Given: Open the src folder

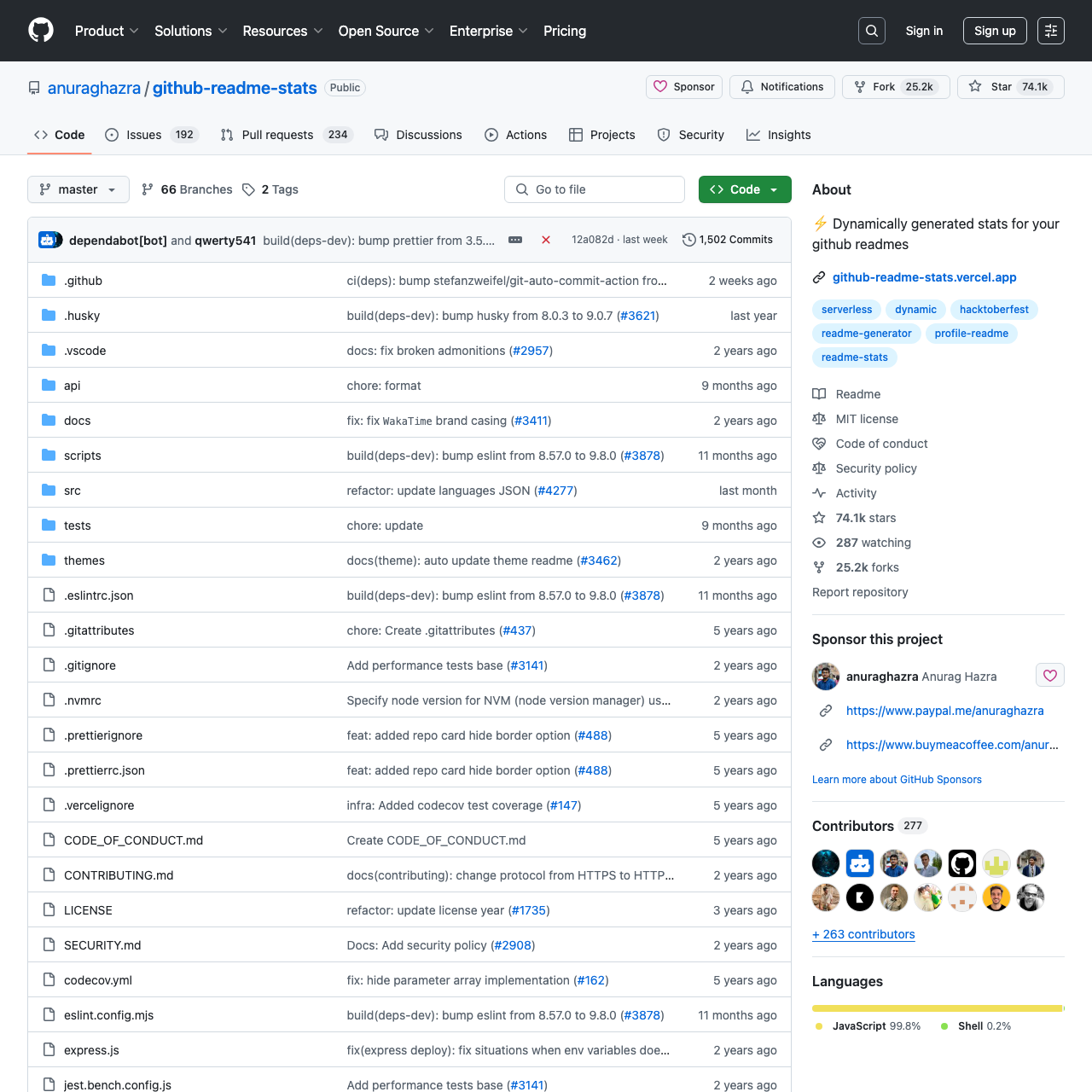Looking at the screenshot, I should point(73,491).
